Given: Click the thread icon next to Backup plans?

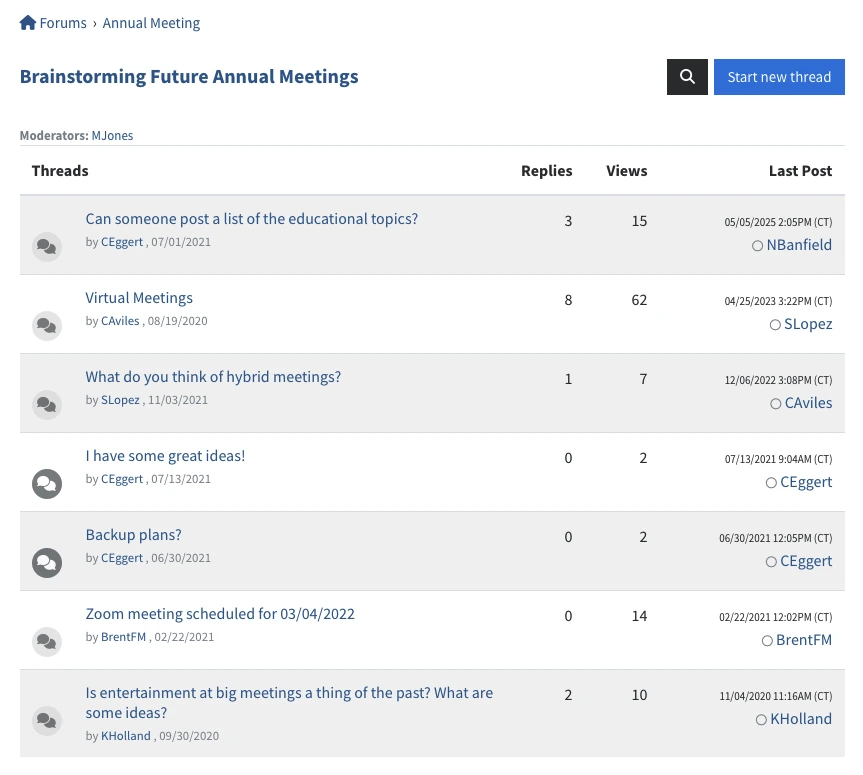Looking at the screenshot, I should [x=47, y=563].
